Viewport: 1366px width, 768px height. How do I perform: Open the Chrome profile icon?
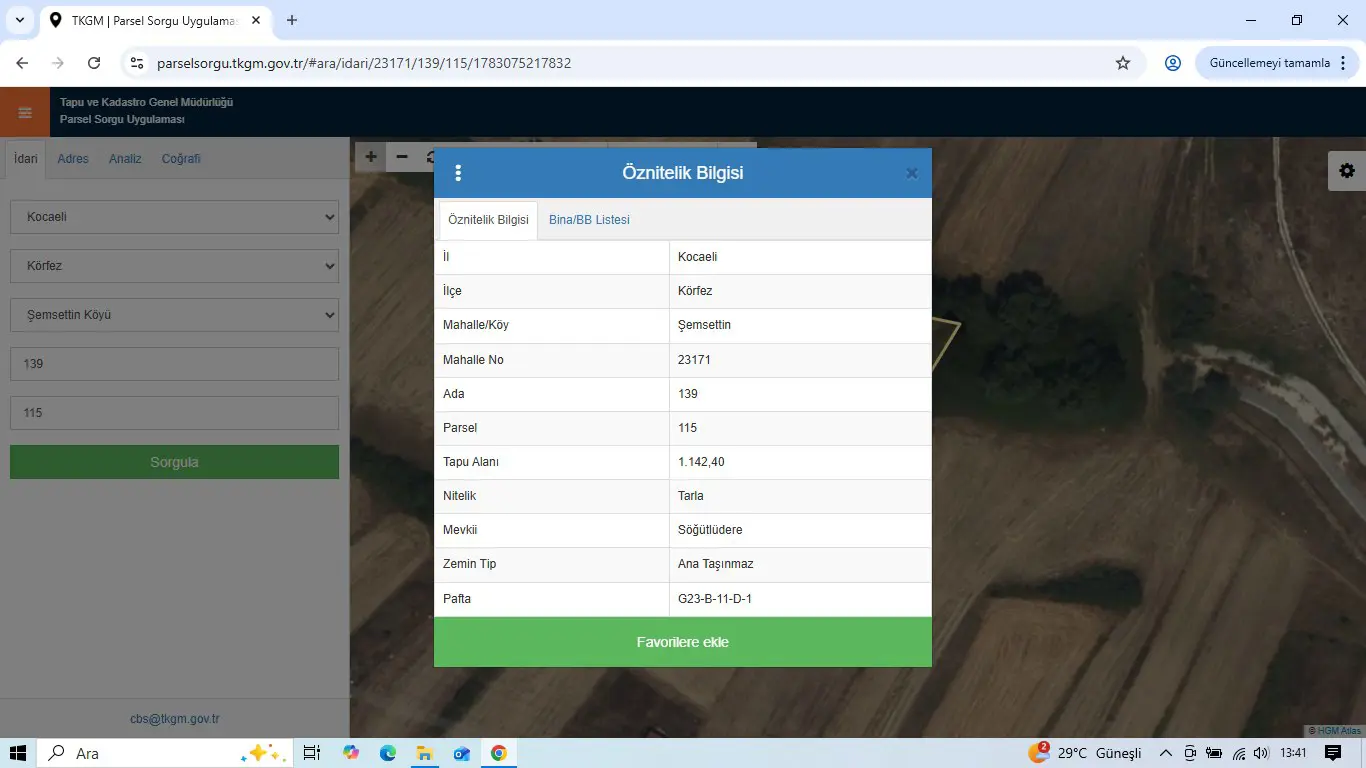tap(1173, 63)
